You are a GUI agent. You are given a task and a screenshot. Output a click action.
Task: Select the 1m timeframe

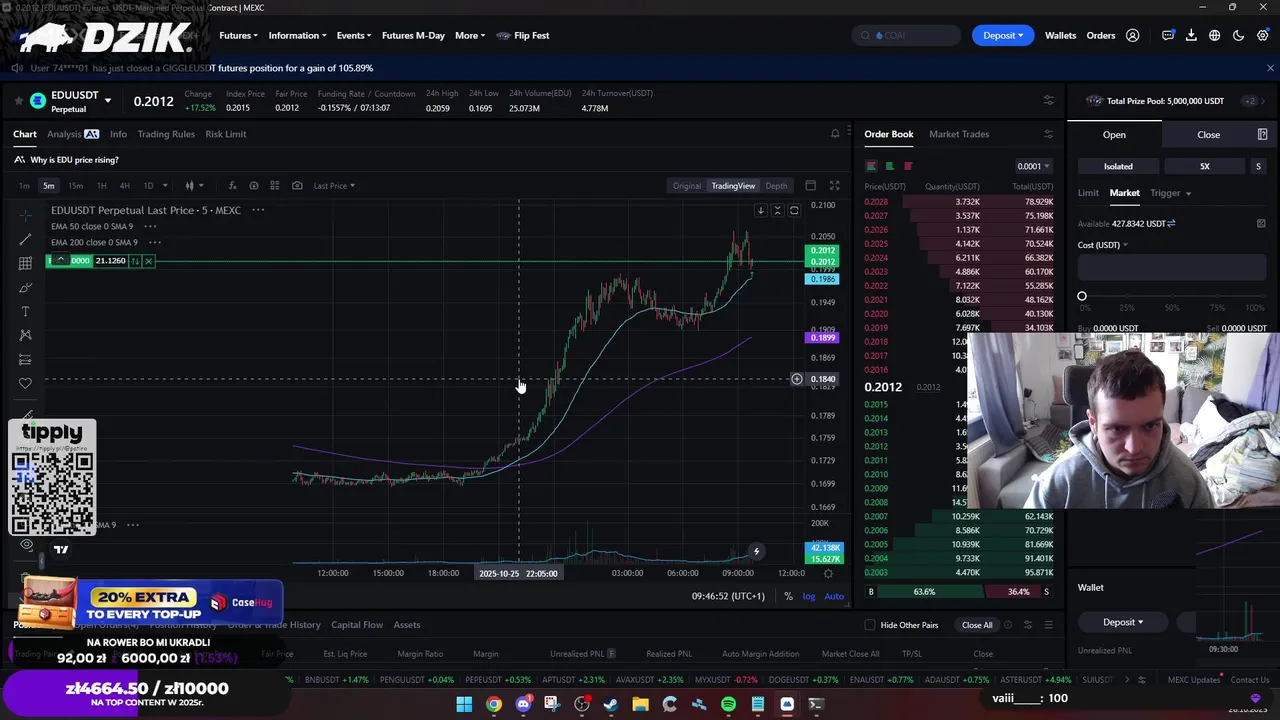pyautogui.click(x=24, y=185)
